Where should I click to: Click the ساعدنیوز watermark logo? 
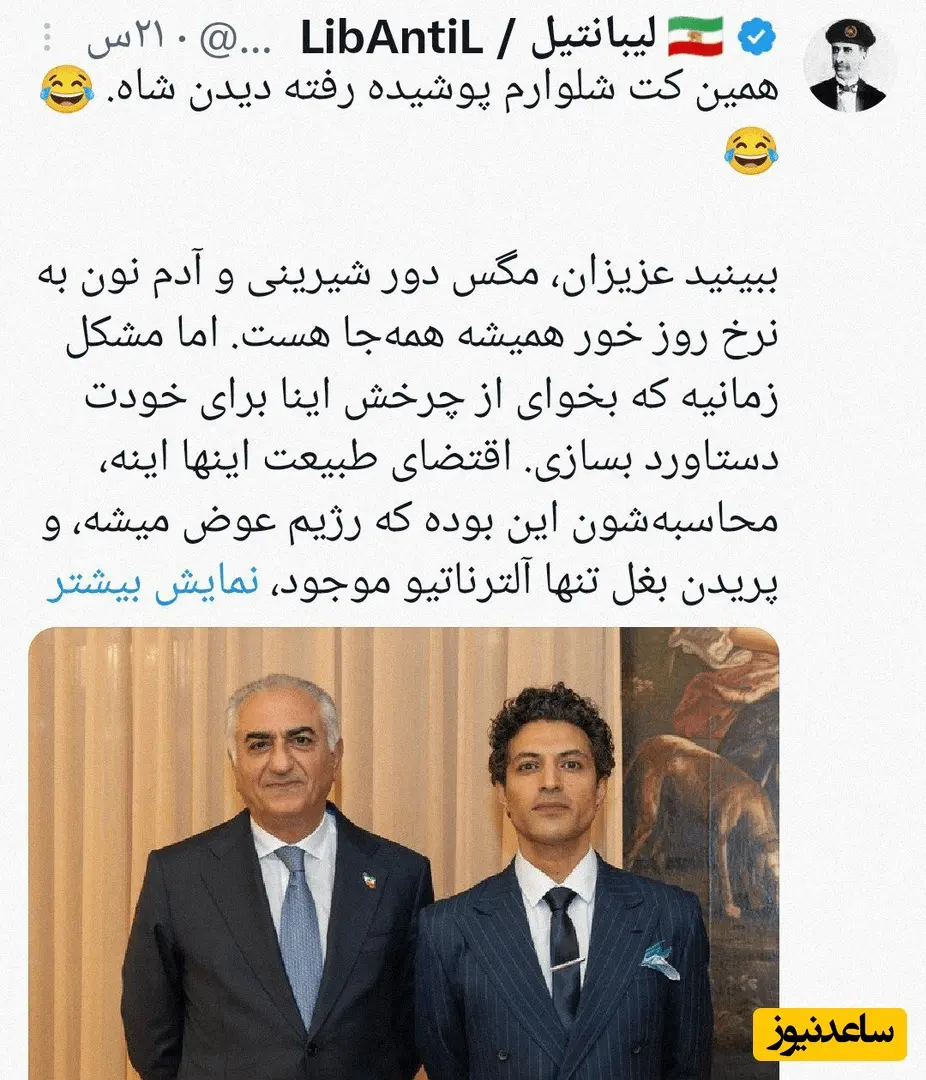(830, 1032)
